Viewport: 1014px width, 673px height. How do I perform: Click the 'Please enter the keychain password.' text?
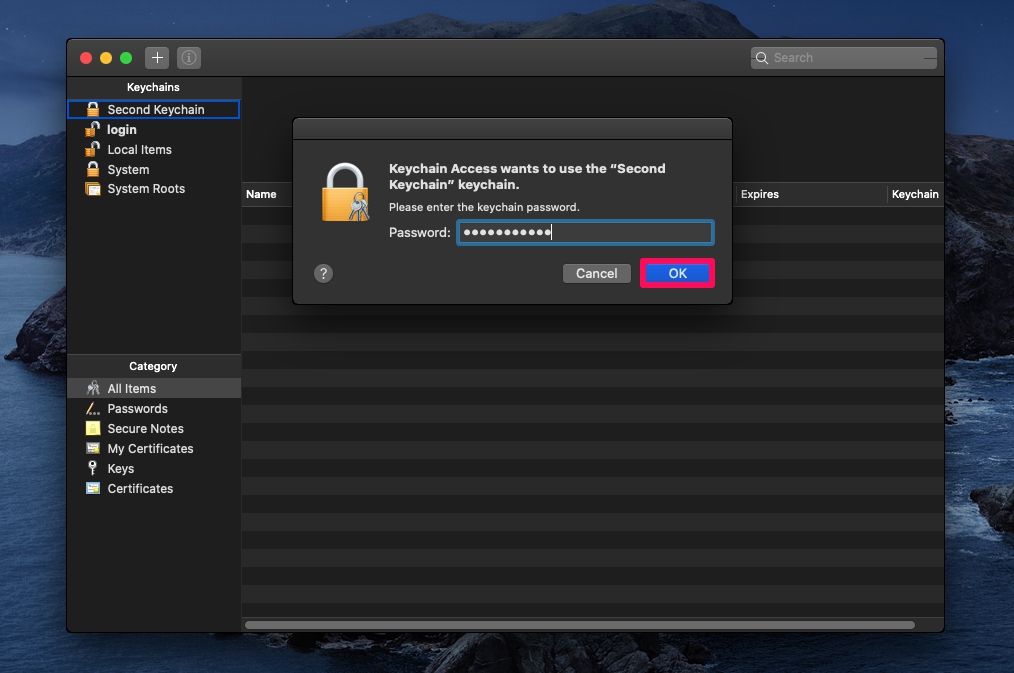tap(484, 207)
